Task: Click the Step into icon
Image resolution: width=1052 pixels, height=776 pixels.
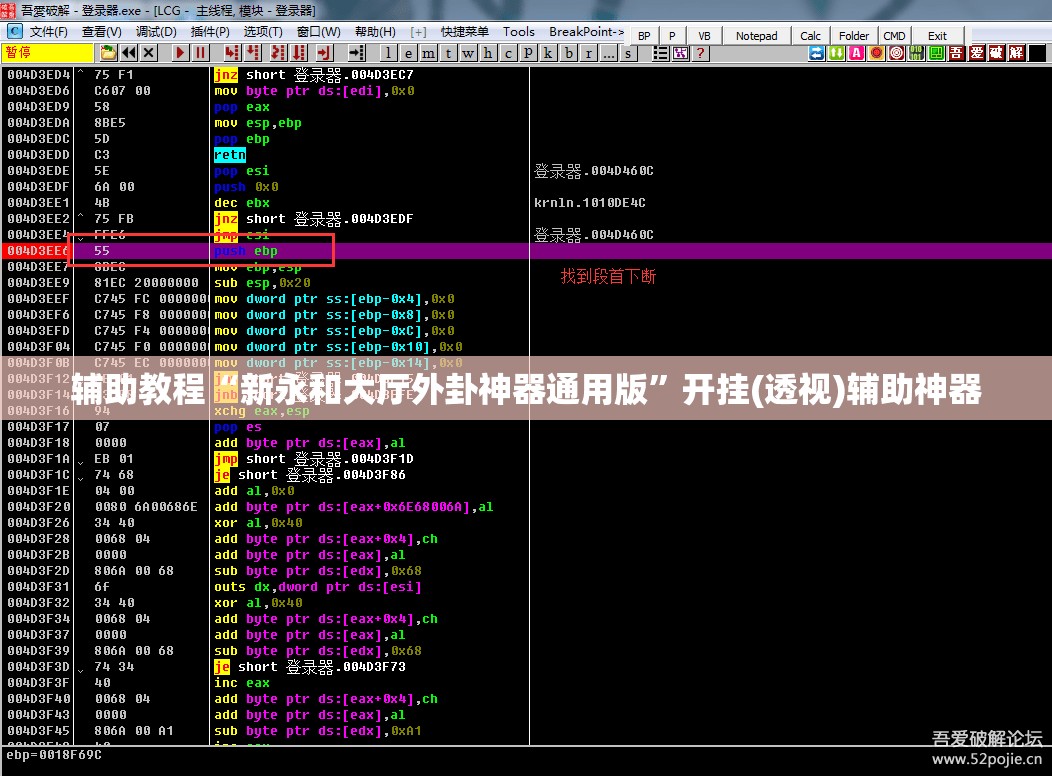Action: tap(232, 53)
